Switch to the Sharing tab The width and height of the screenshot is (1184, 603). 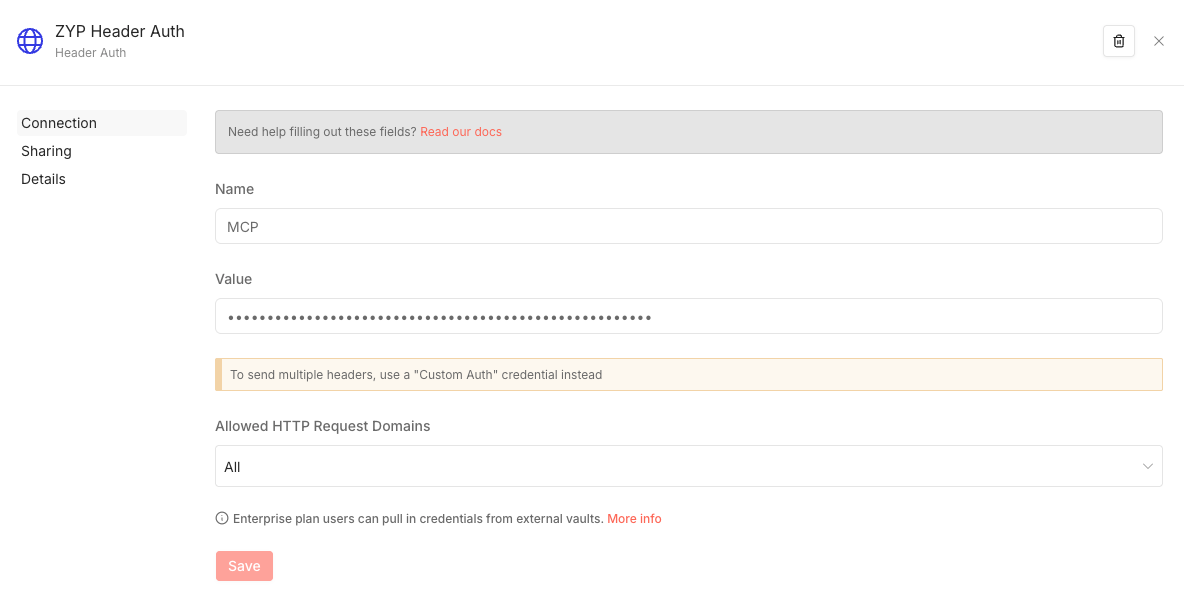pyautogui.click(x=46, y=151)
